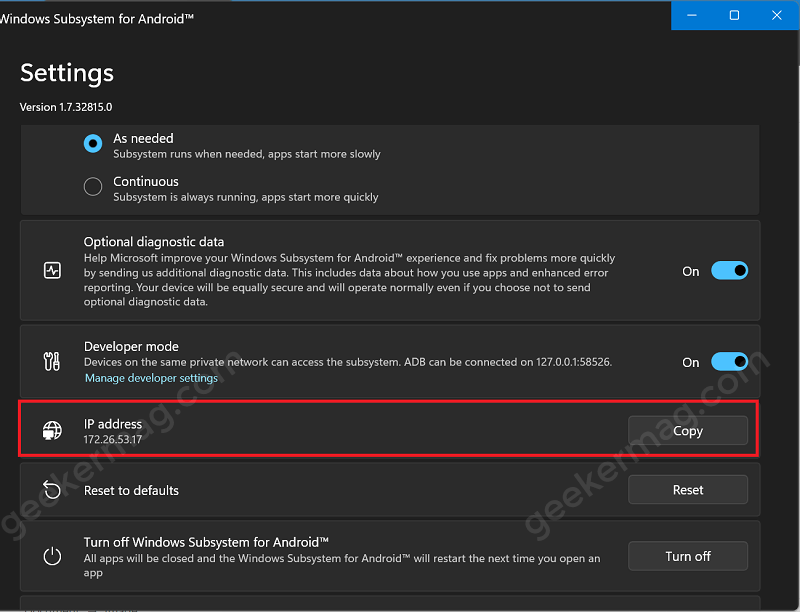Click the IP value 172.26.53.17

[x=113, y=440]
